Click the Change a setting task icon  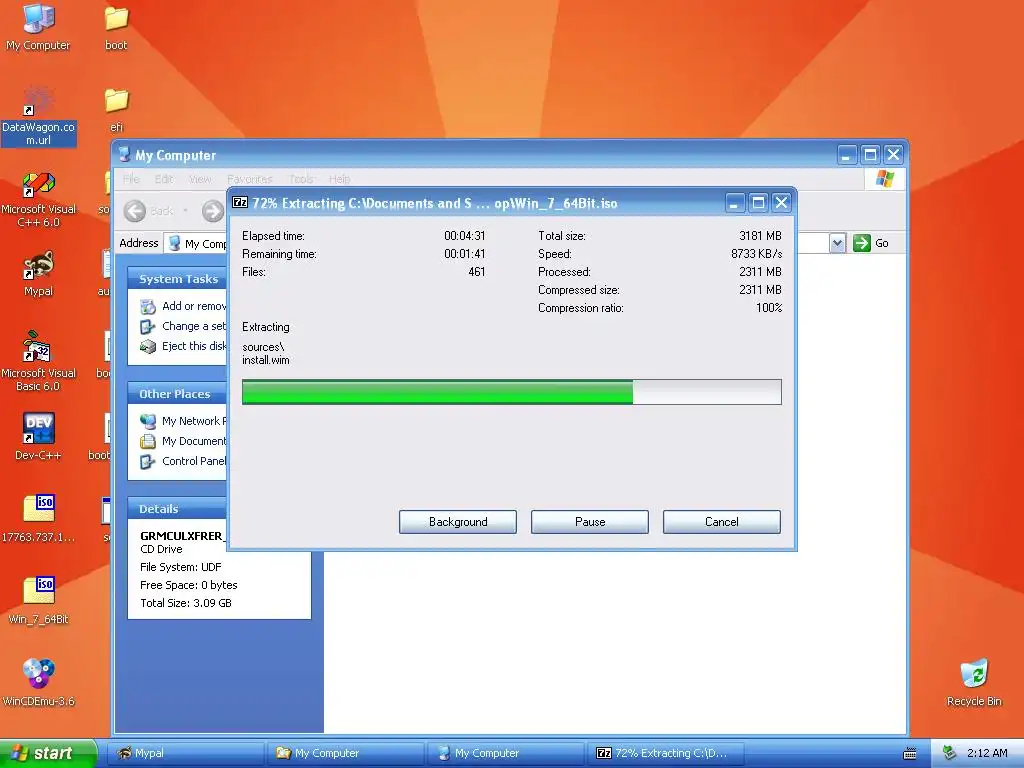tap(148, 327)
